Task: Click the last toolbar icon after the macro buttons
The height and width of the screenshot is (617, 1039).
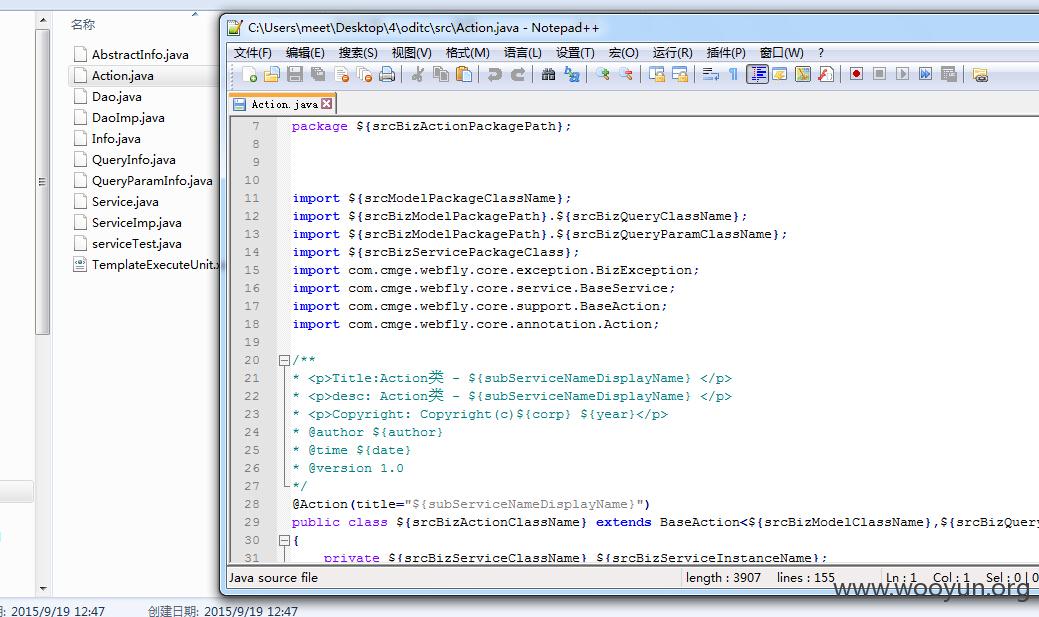Action: (x=980, y=74)
